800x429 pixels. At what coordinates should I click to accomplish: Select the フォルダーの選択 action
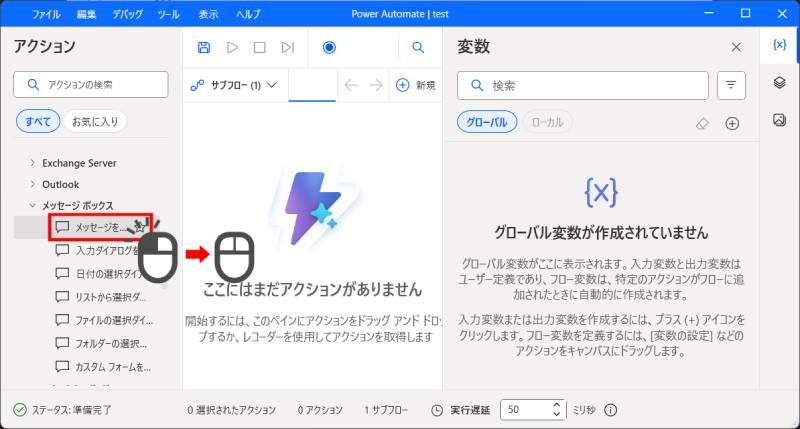point(101,343)
